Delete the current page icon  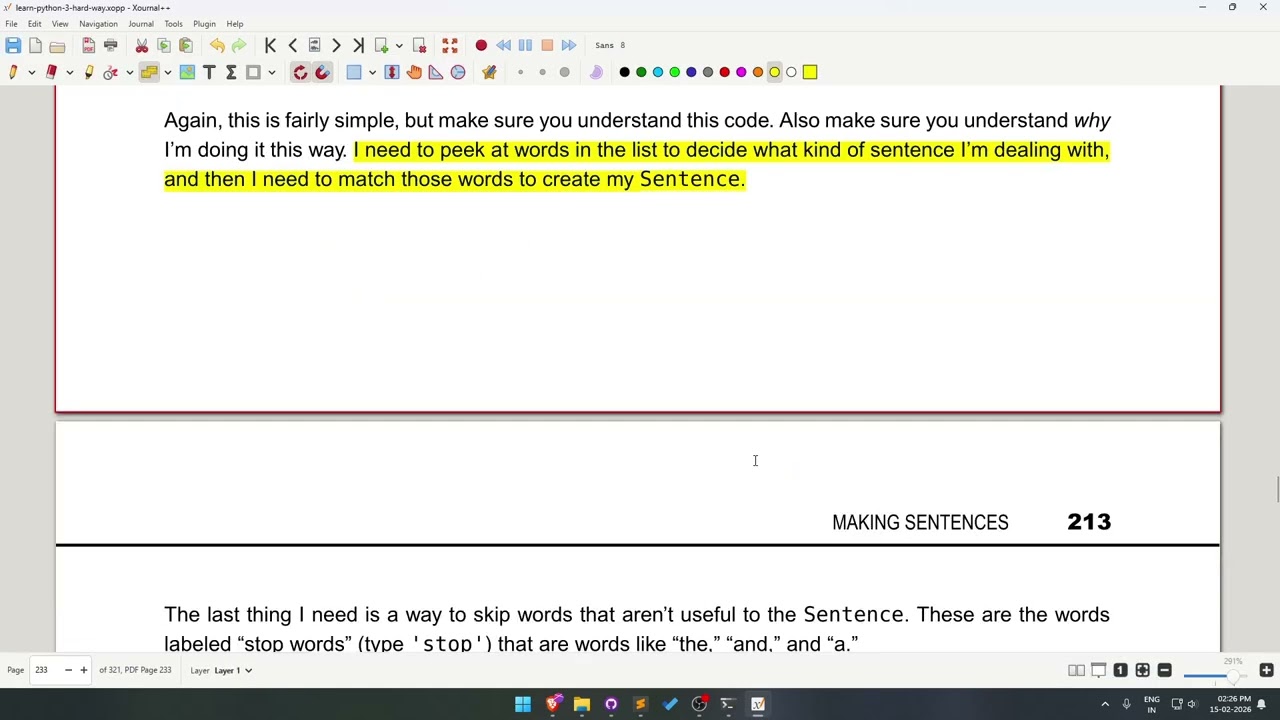point(419,45)
